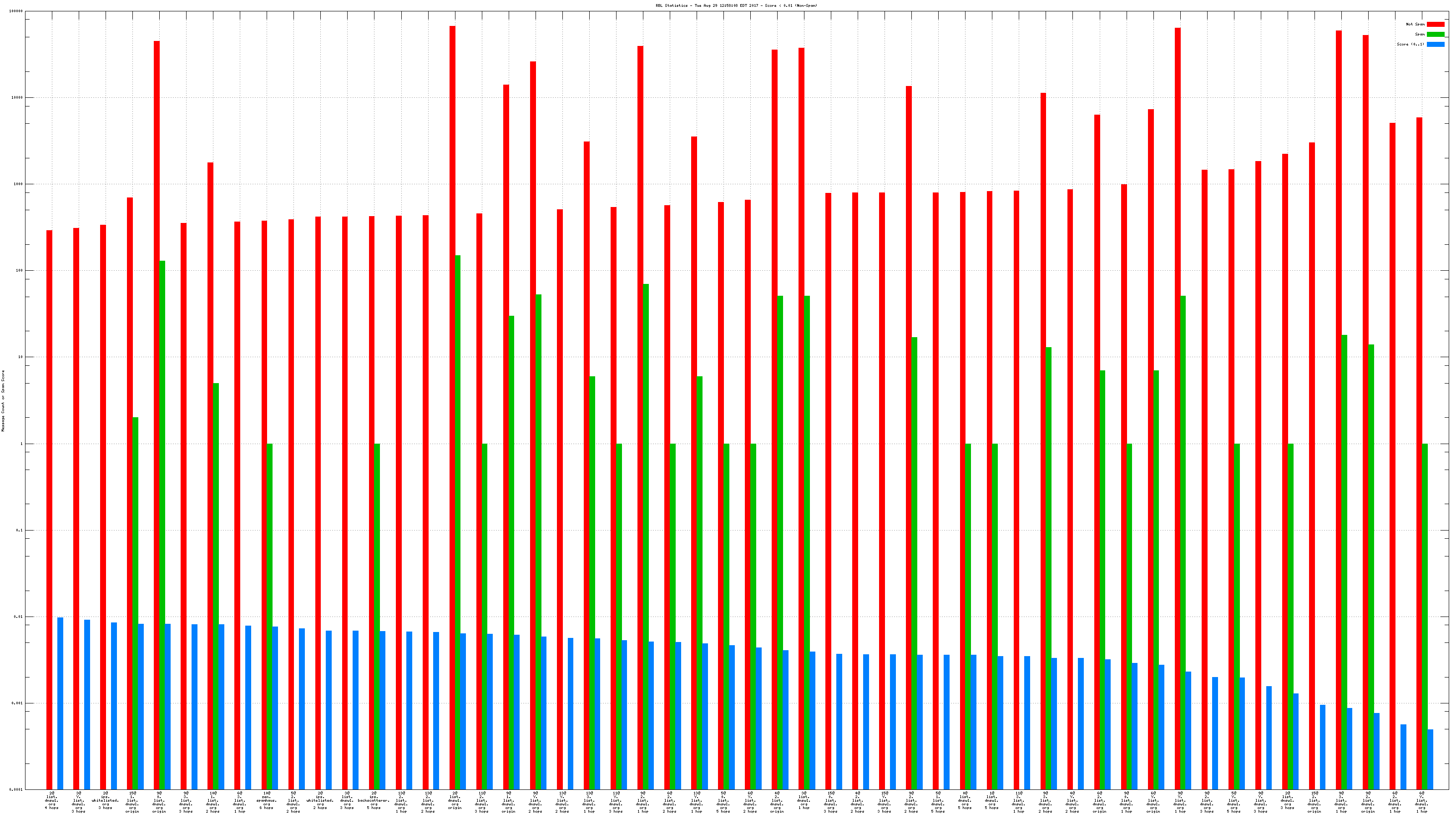Screen dimensions: 1456x819
Task: Click the blue bar above list.dnswl.org 4 hops
Action: pyautogui.click(x=61, y=703)
